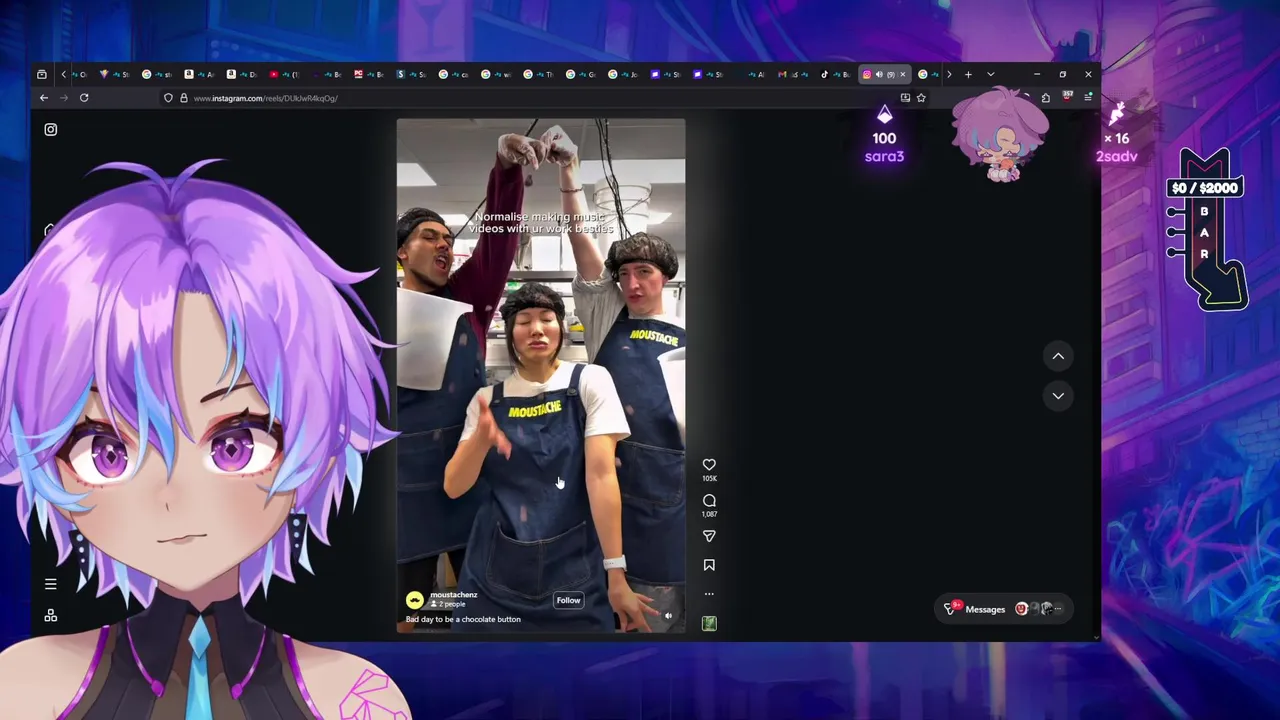Open moustachenz profile name
The width and height of the screenshot is (1280, 720).
[453, 595]
